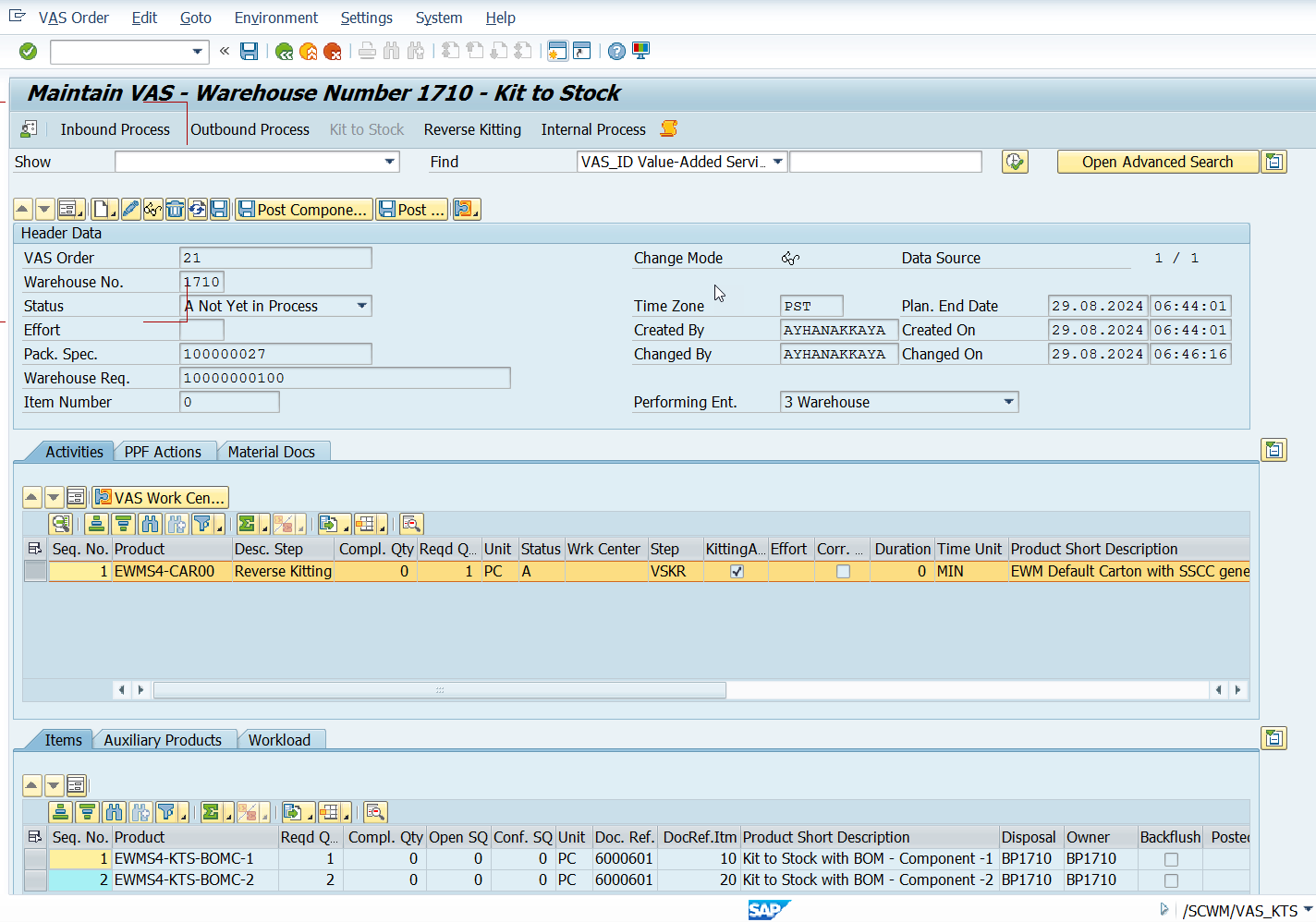1316x922 pixels.
Task: Open the transaction /SCWM/VAS_KTS status dropdown
Action: pyautogui.click(x=1308, y=910)
